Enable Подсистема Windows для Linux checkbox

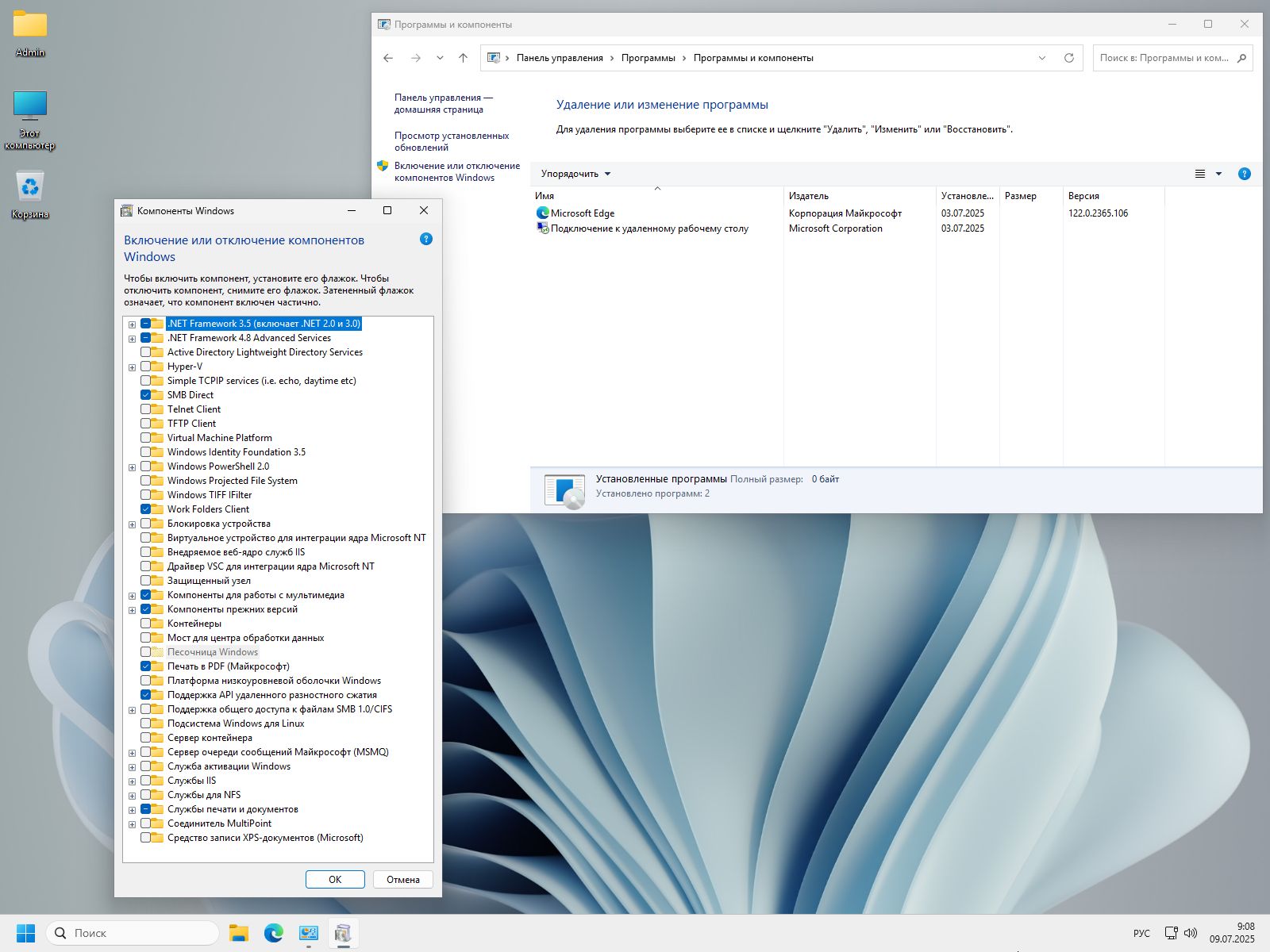pos(146,724)
